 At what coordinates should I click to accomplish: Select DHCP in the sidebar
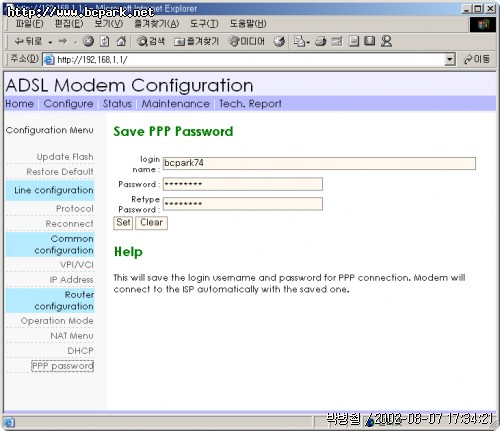(80, 351)
